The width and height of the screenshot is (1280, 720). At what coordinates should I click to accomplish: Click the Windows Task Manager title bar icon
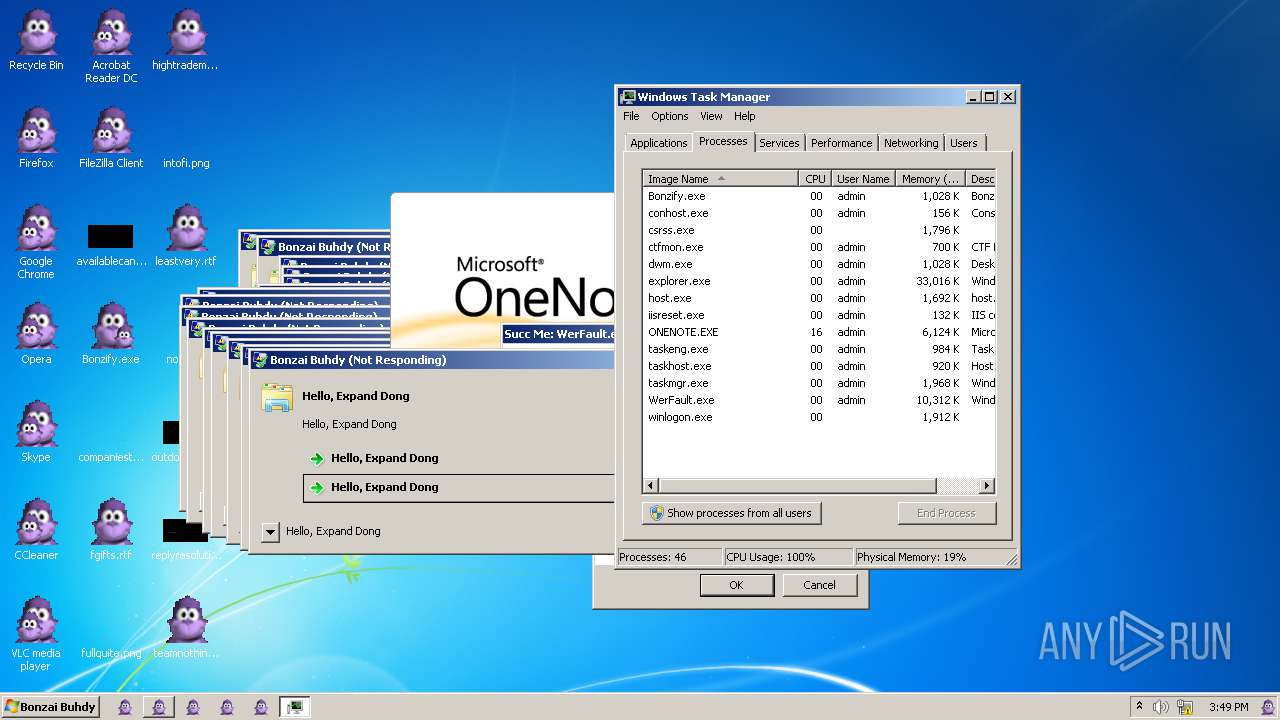tap(628, 97)
